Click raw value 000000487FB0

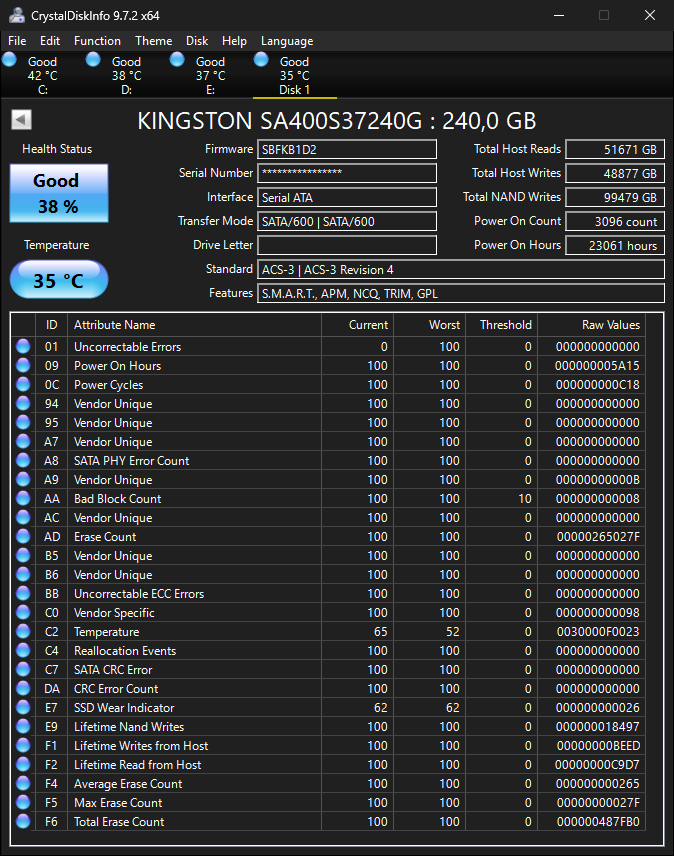(x=597, y=821)
